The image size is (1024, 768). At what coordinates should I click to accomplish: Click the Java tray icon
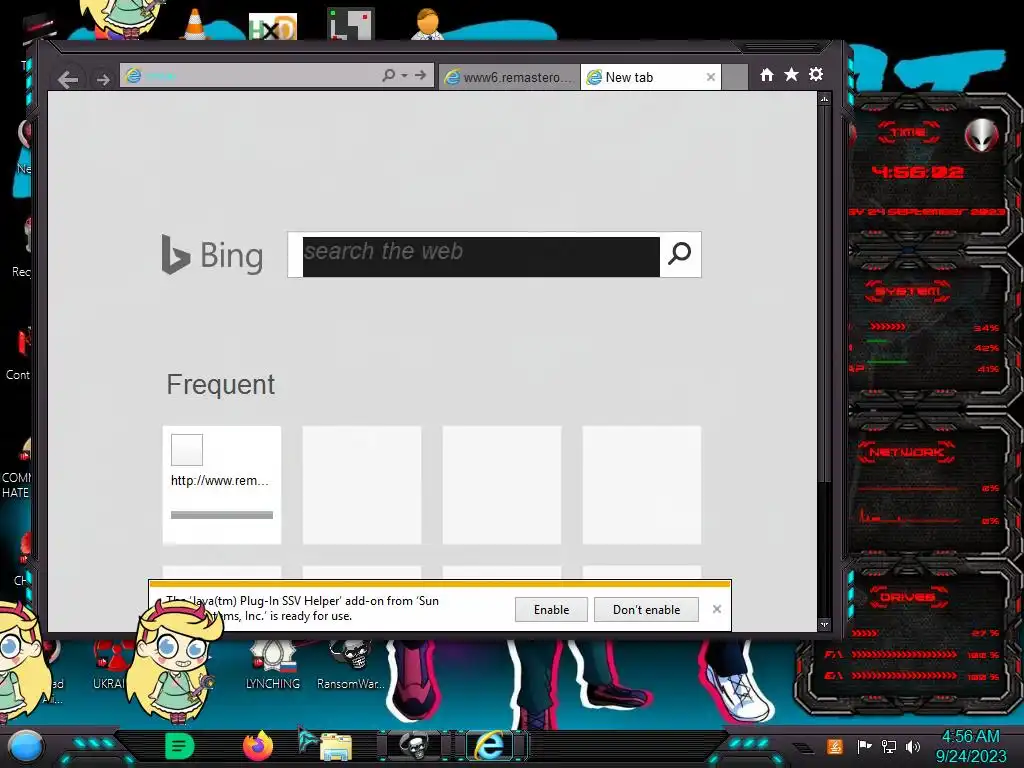[835, 746]
